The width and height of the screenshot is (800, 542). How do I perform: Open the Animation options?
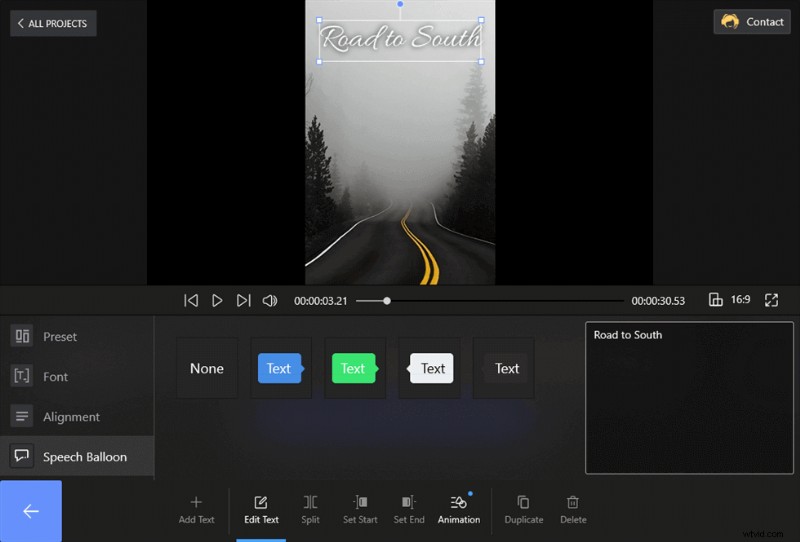pyautogui.click(x=459, y=510)
